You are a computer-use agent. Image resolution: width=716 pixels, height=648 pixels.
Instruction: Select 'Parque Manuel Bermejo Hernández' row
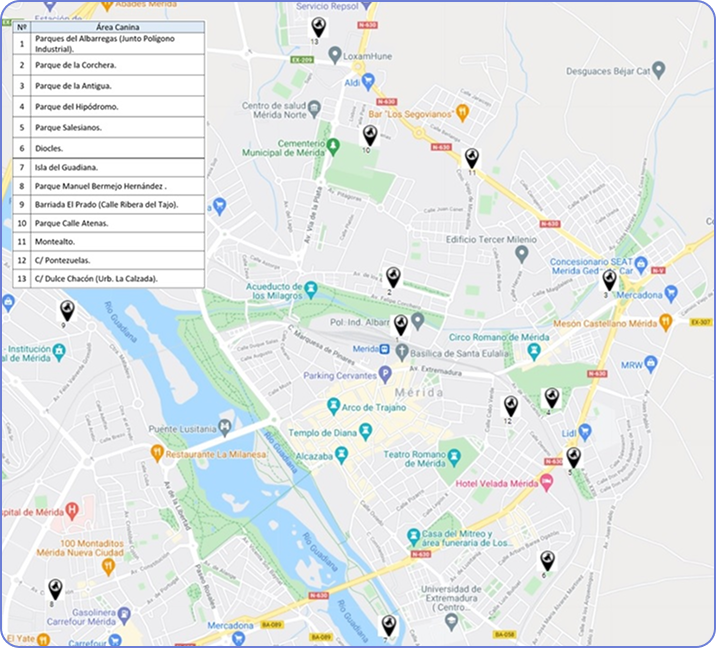109,186
